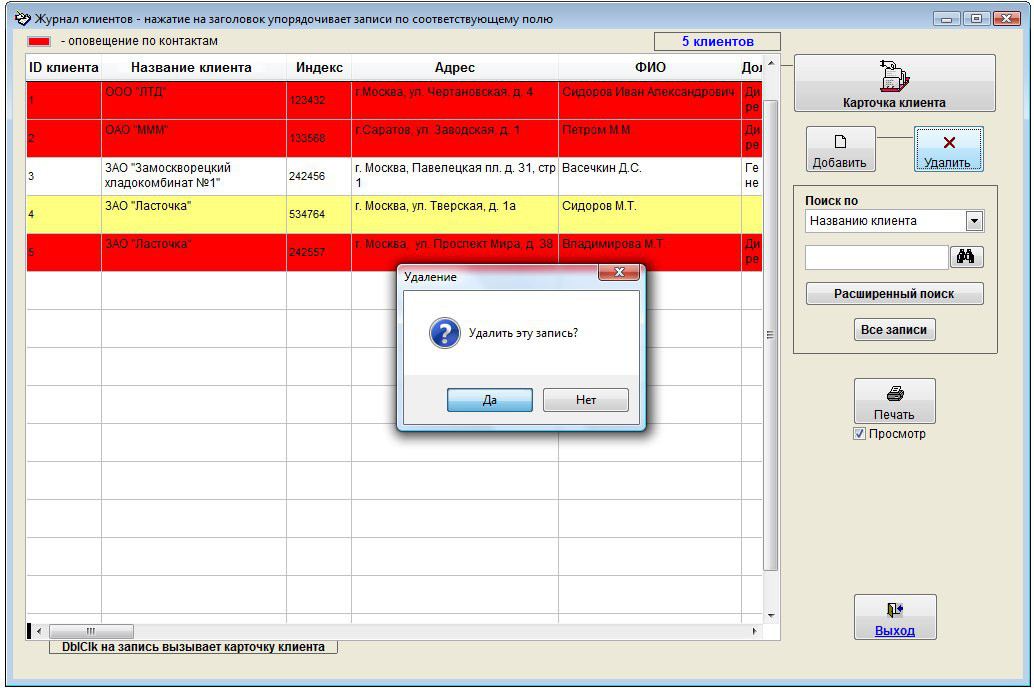Sort records by Название клиента header

(192, 68)
